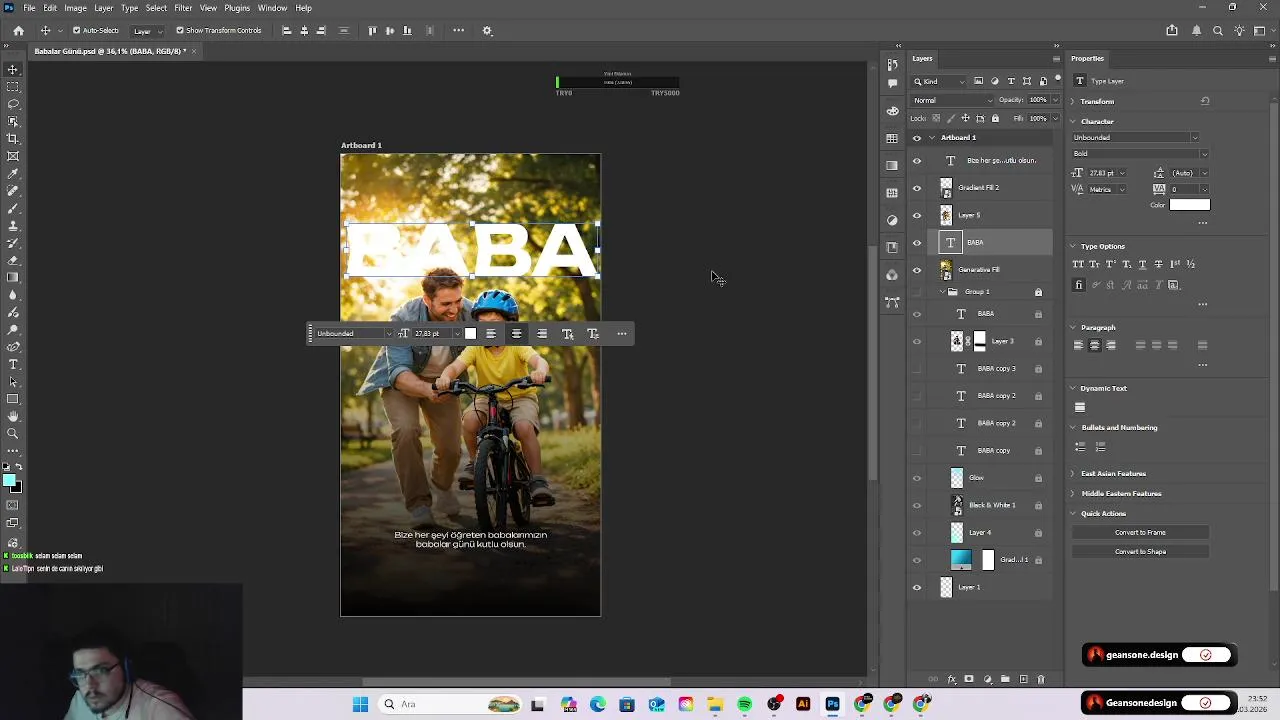Select the Crop tool
The image size is (1280, 720).
[x=13, y=138]
